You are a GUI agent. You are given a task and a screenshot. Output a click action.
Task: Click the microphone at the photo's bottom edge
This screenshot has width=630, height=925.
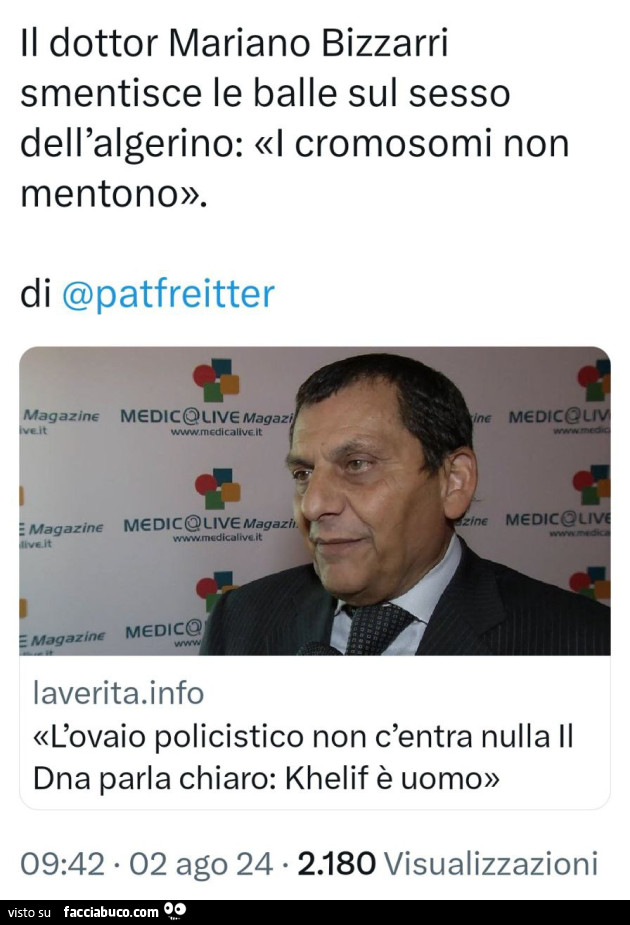point(318,648)
